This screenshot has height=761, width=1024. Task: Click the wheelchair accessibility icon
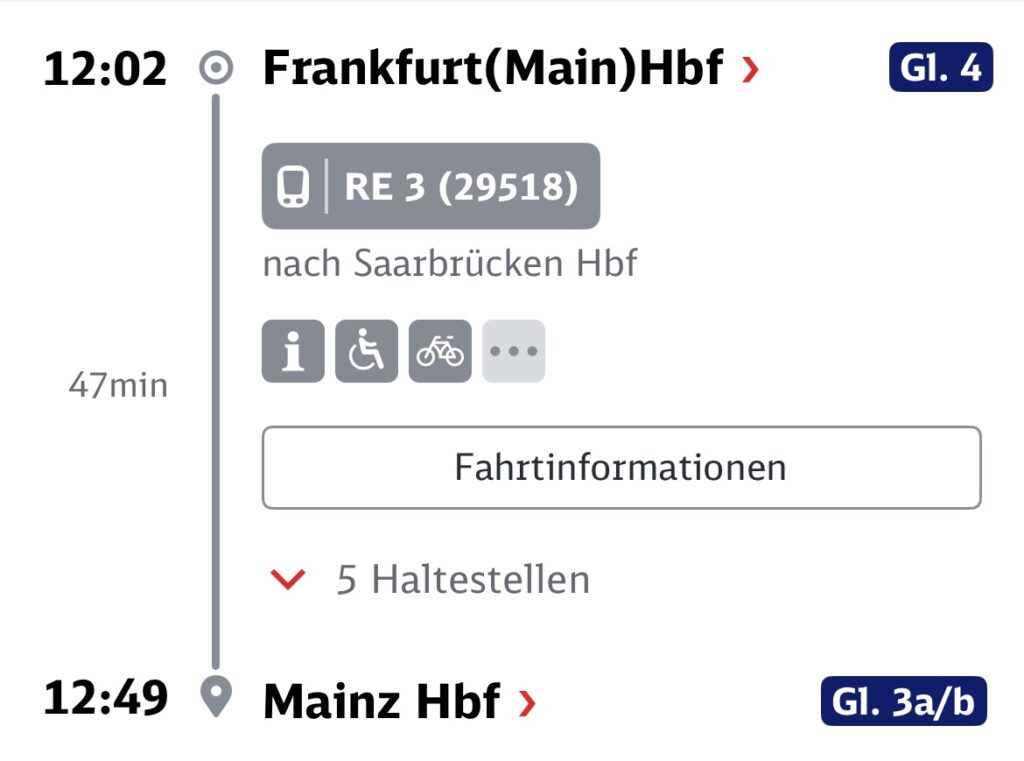coord(366,351)
